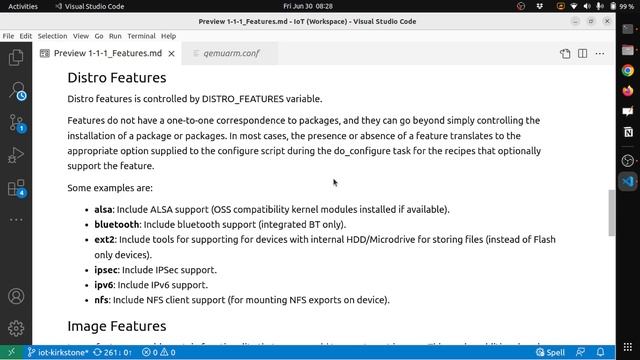
Task: Click the bold 'alsa' list item
Action: point(103,209)
